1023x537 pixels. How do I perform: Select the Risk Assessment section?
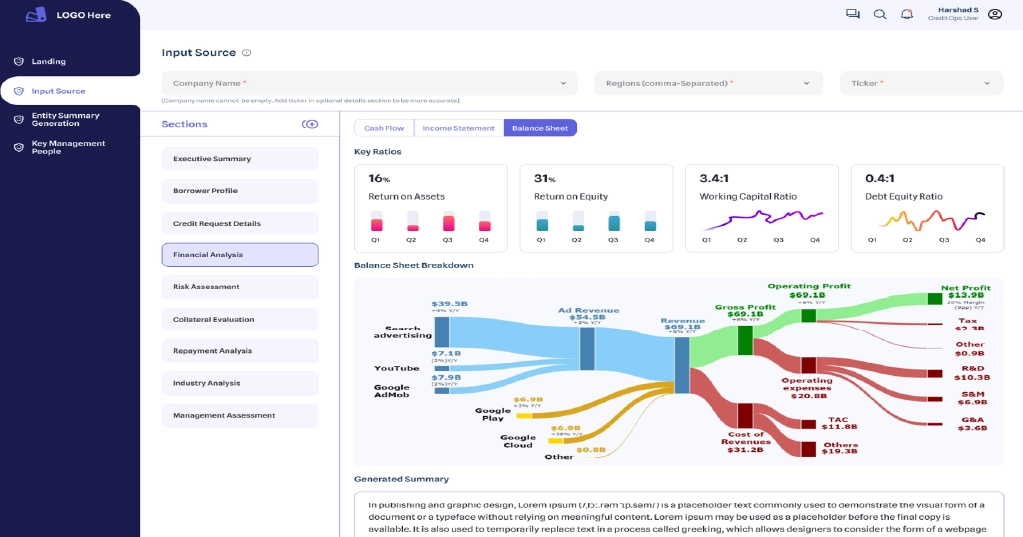click(x=240, y=287)
